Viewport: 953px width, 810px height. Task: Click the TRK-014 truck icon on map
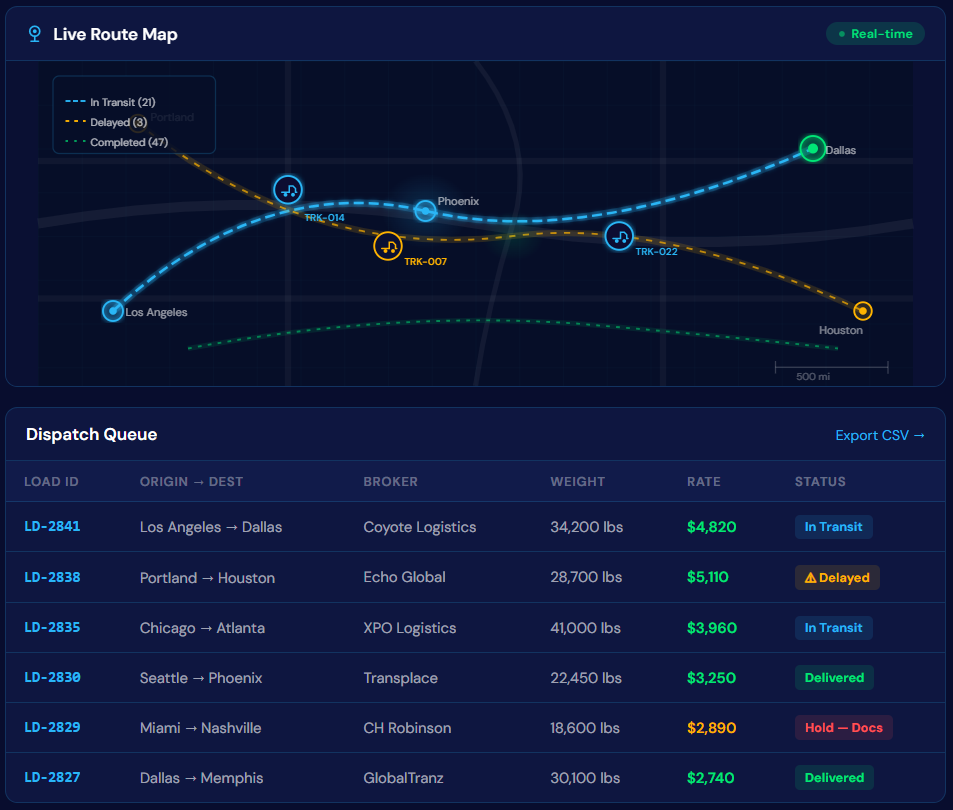pos(288,190)
